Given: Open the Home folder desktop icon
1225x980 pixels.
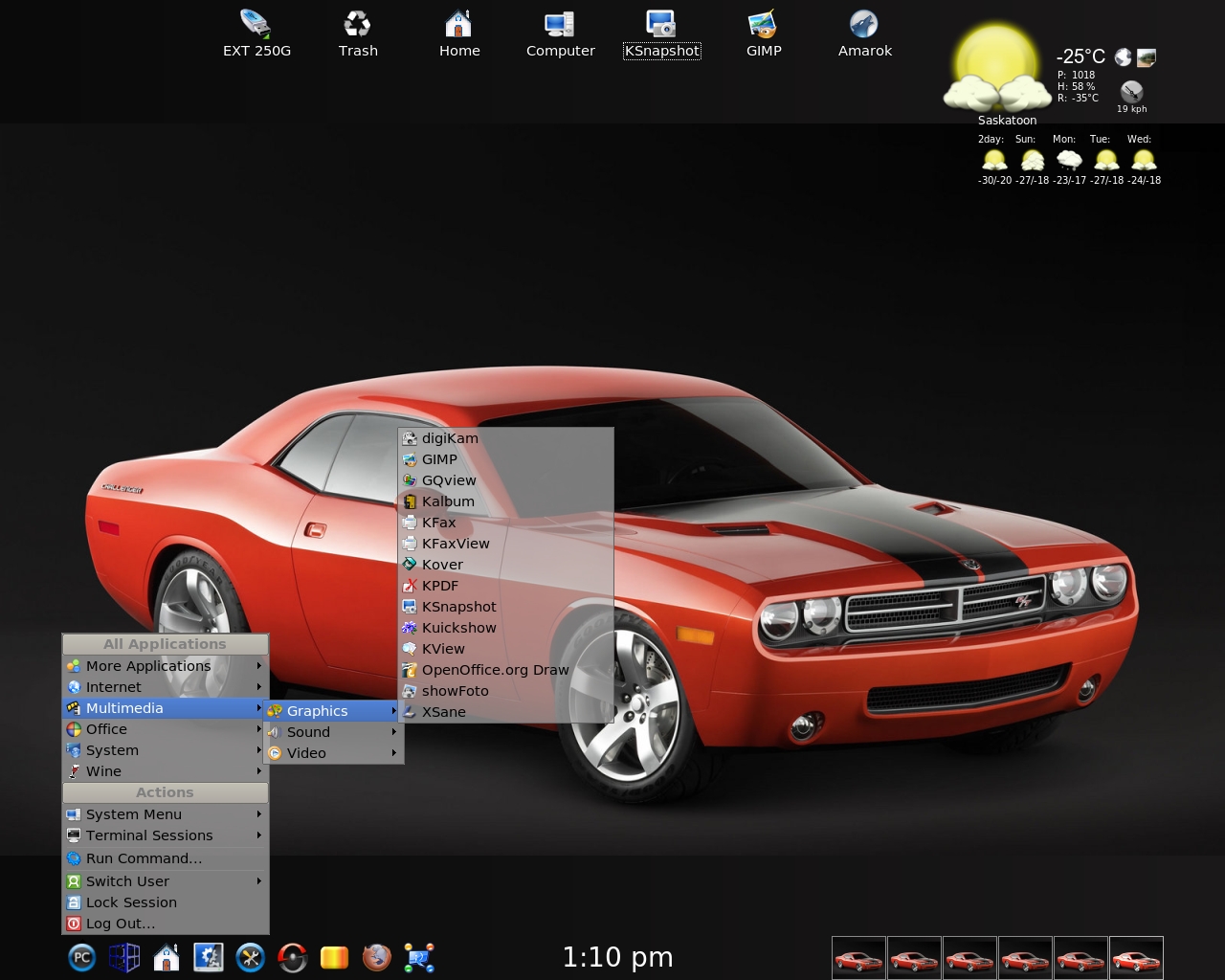Looking at the screenshot, I should click(459, 33).
